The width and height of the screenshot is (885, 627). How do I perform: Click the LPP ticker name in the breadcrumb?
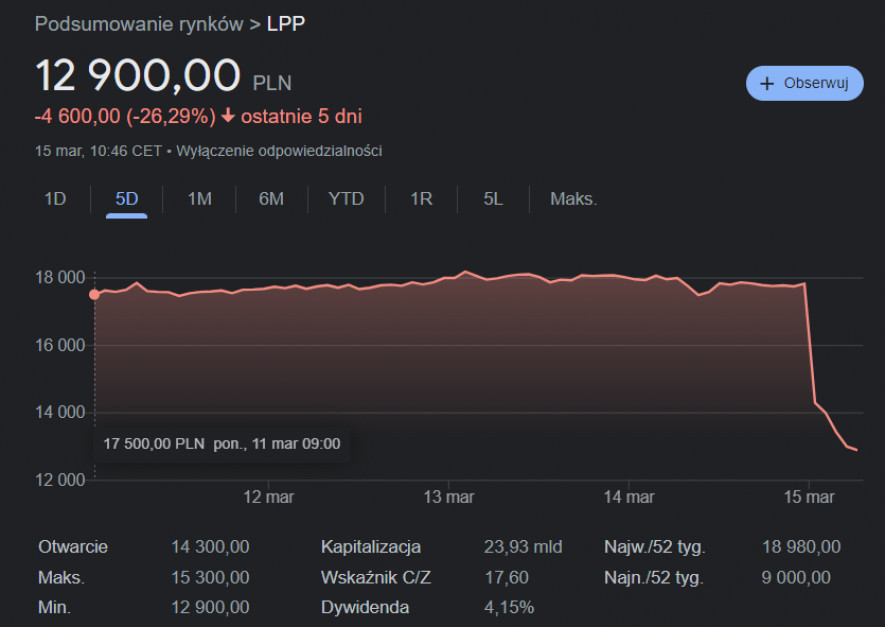click(x=286, y=24)
